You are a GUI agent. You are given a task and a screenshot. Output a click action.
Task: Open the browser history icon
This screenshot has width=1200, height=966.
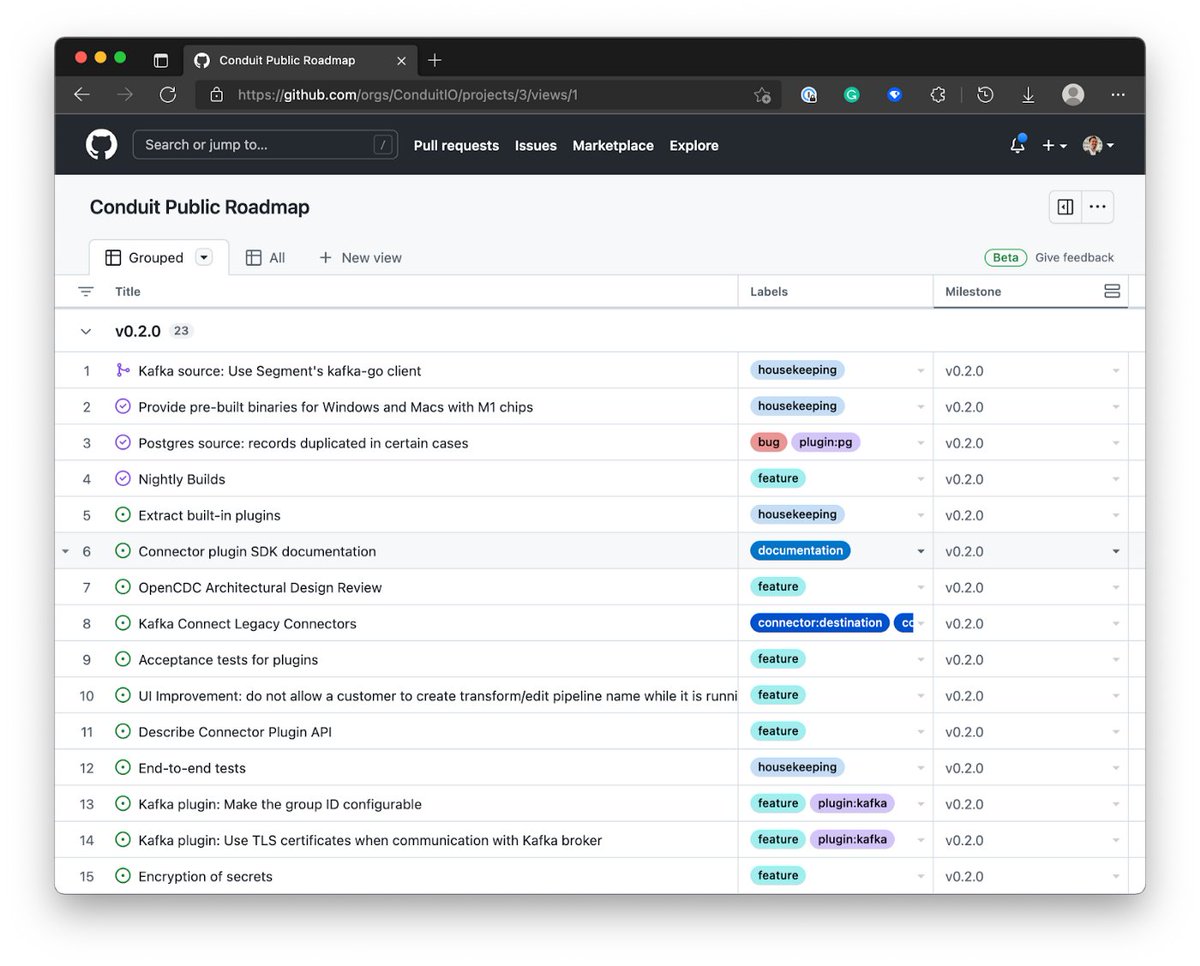[x=985, y=95]
